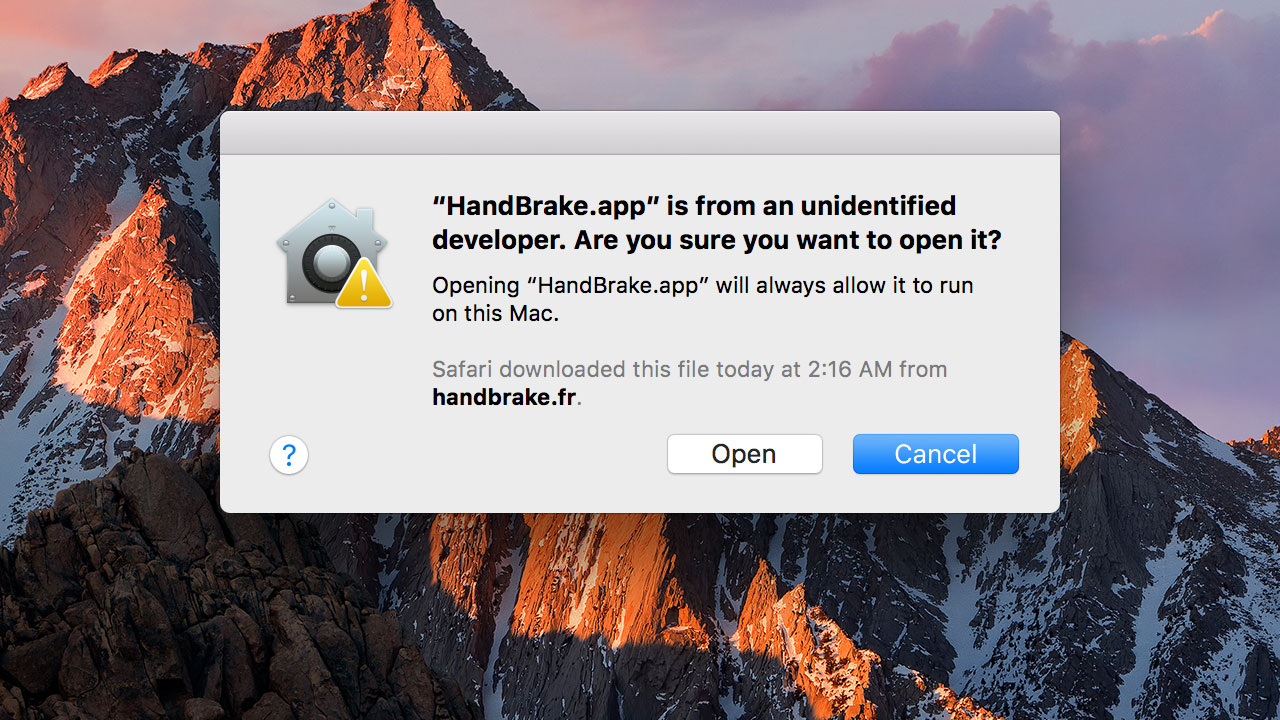Viewport: 1280px width, 720px height.
Task: Click the empty dialog area between help and Open
Action: pyautogui.click(x=490, y=455)
